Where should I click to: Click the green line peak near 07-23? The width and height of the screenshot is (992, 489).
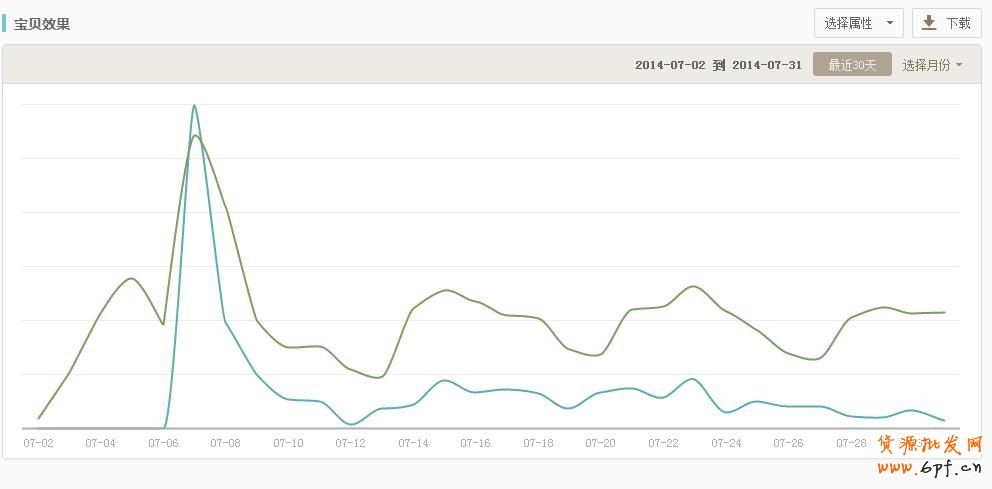(694, 286)
